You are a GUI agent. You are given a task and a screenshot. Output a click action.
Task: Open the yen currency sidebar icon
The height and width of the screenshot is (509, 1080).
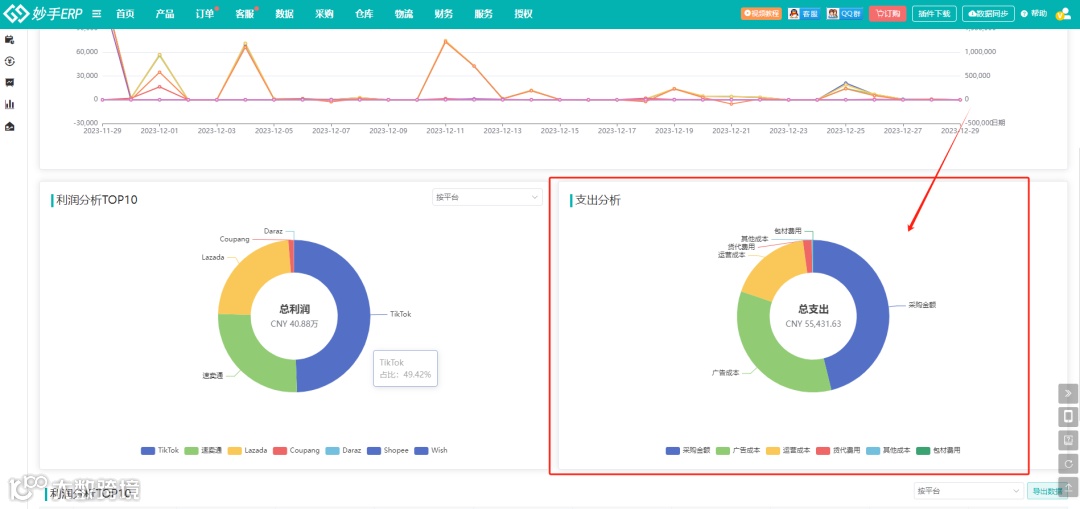click(10, 61)
